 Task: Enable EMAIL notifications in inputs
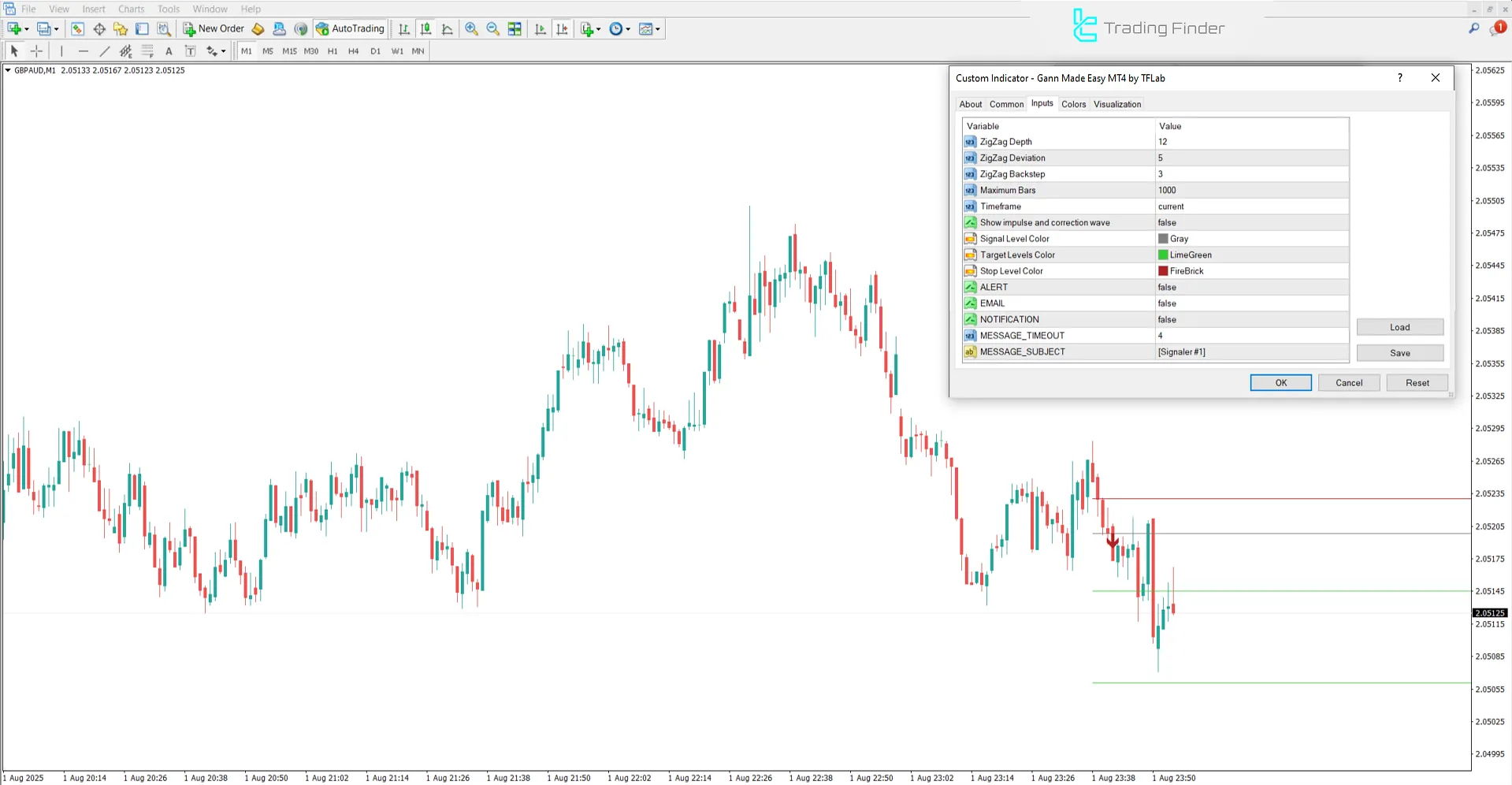pyautogui.click(x=1251, y=303)
